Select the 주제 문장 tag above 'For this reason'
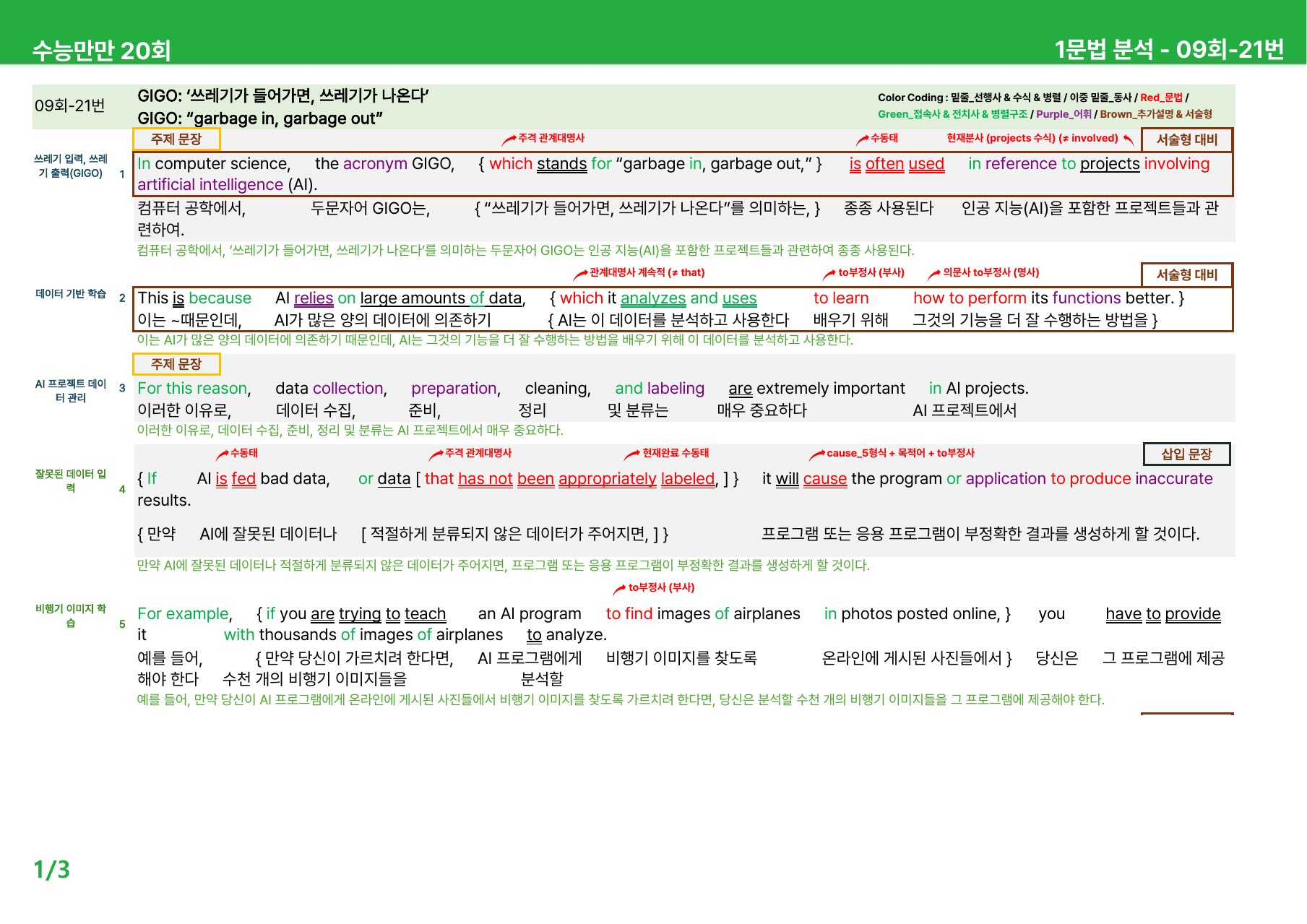 176,364
